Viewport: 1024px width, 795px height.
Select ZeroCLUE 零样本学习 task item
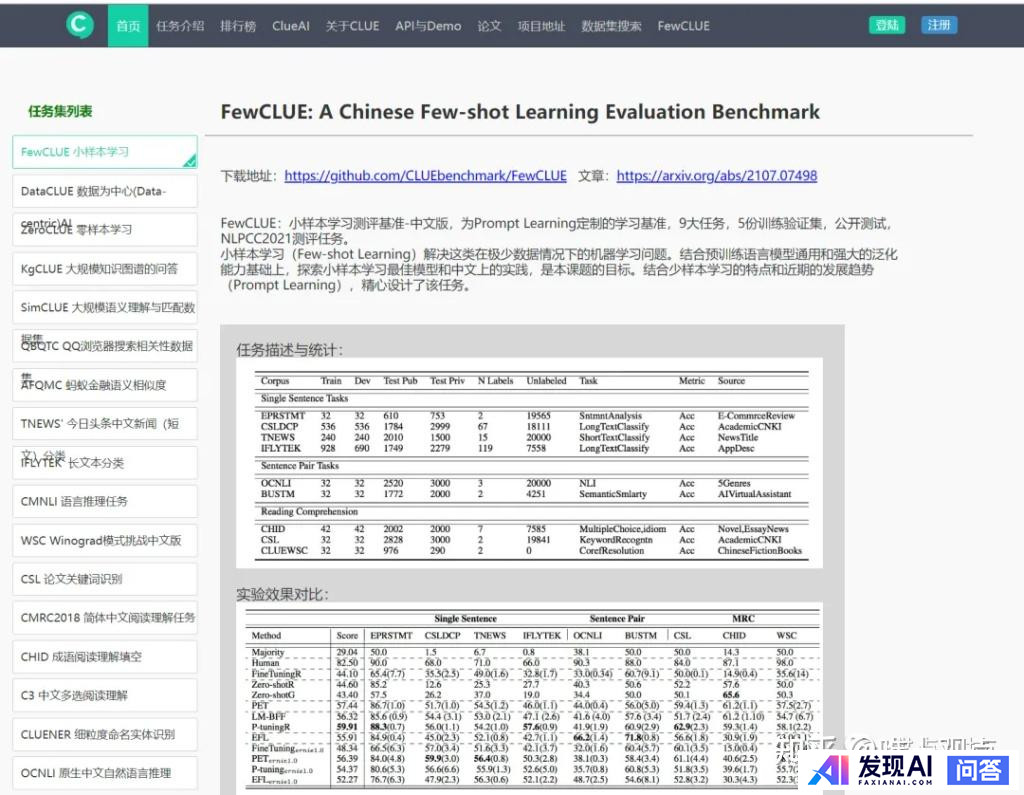click(104, 230)
